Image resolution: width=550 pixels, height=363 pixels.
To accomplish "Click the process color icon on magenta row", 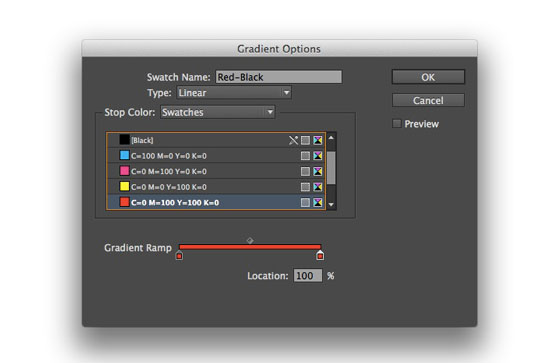I will (305, 171).
